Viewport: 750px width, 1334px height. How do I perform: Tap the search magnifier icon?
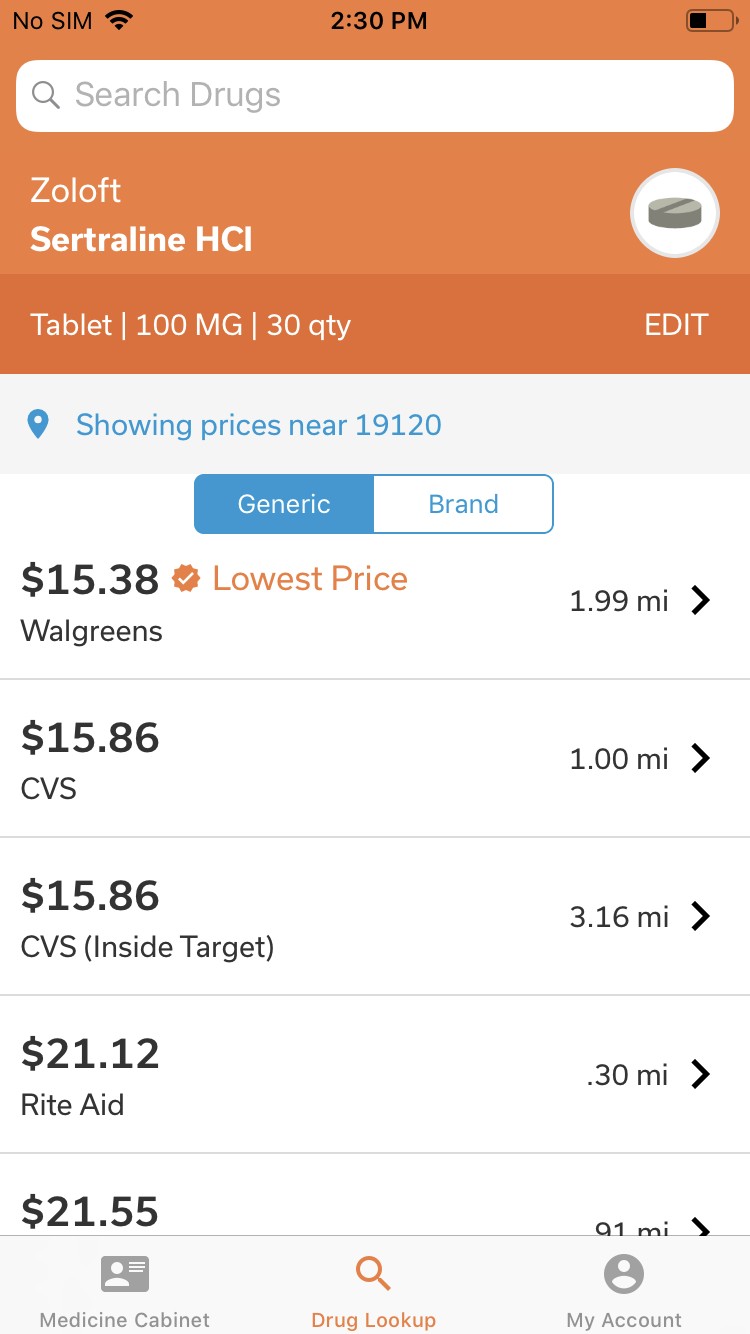click(46, 95)
